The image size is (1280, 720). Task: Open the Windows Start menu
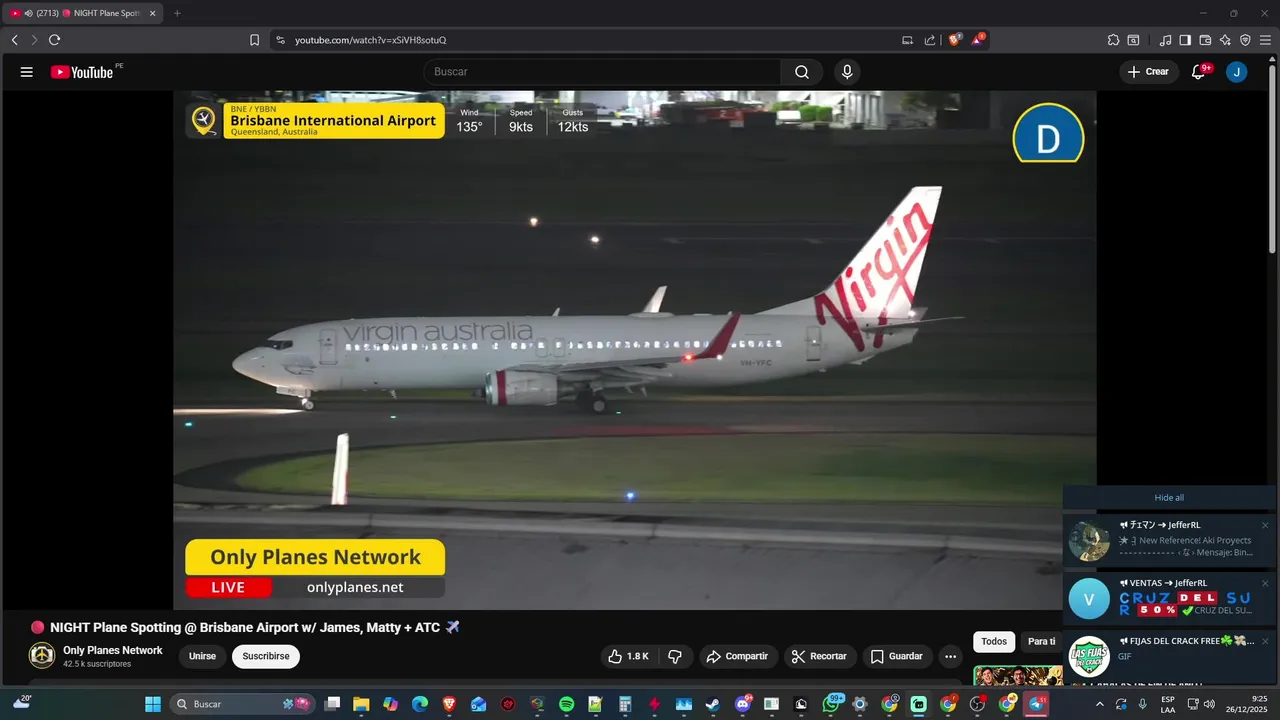(153, 704)
